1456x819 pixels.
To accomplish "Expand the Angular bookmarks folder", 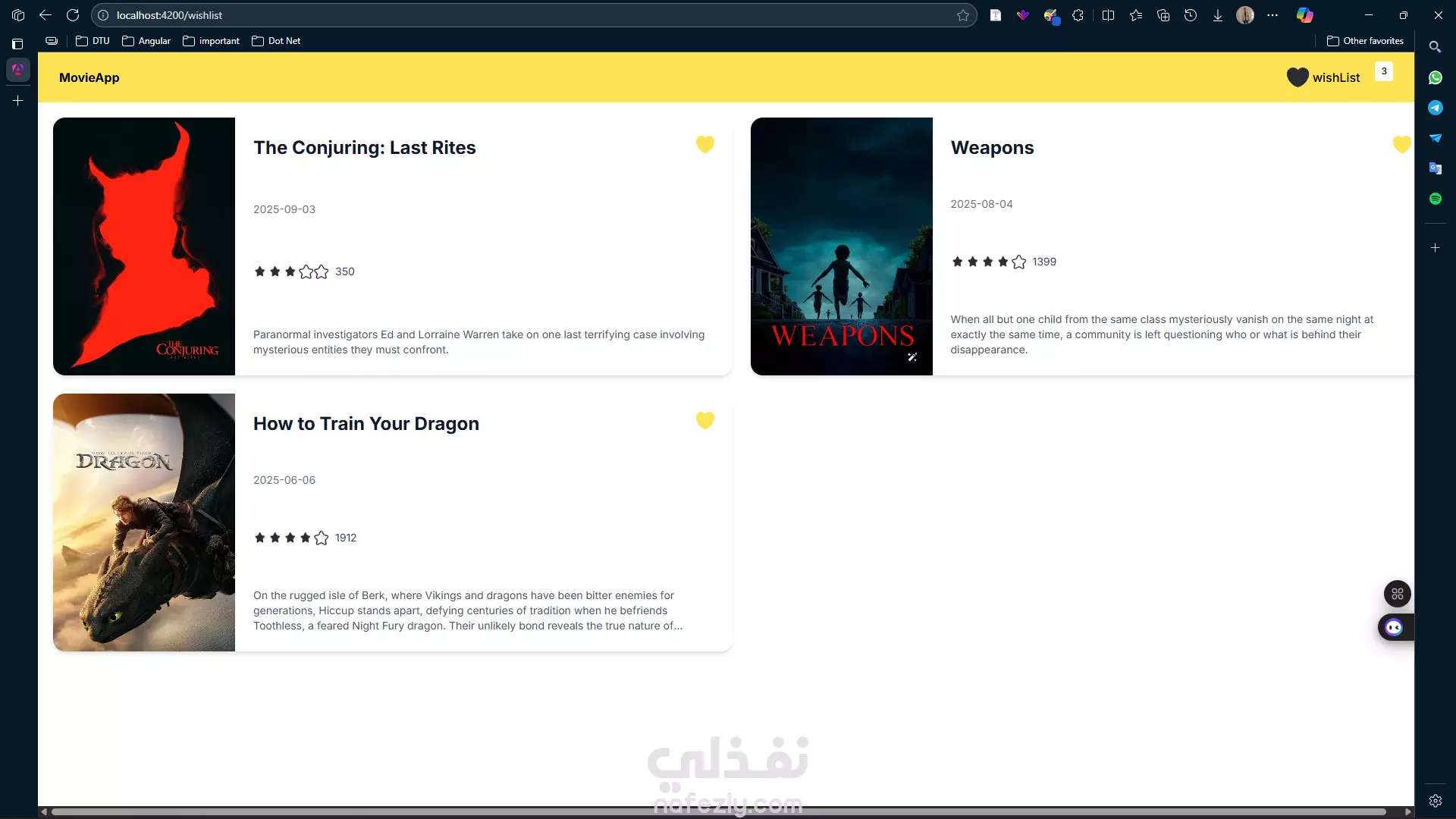I will tap(146, 41).
